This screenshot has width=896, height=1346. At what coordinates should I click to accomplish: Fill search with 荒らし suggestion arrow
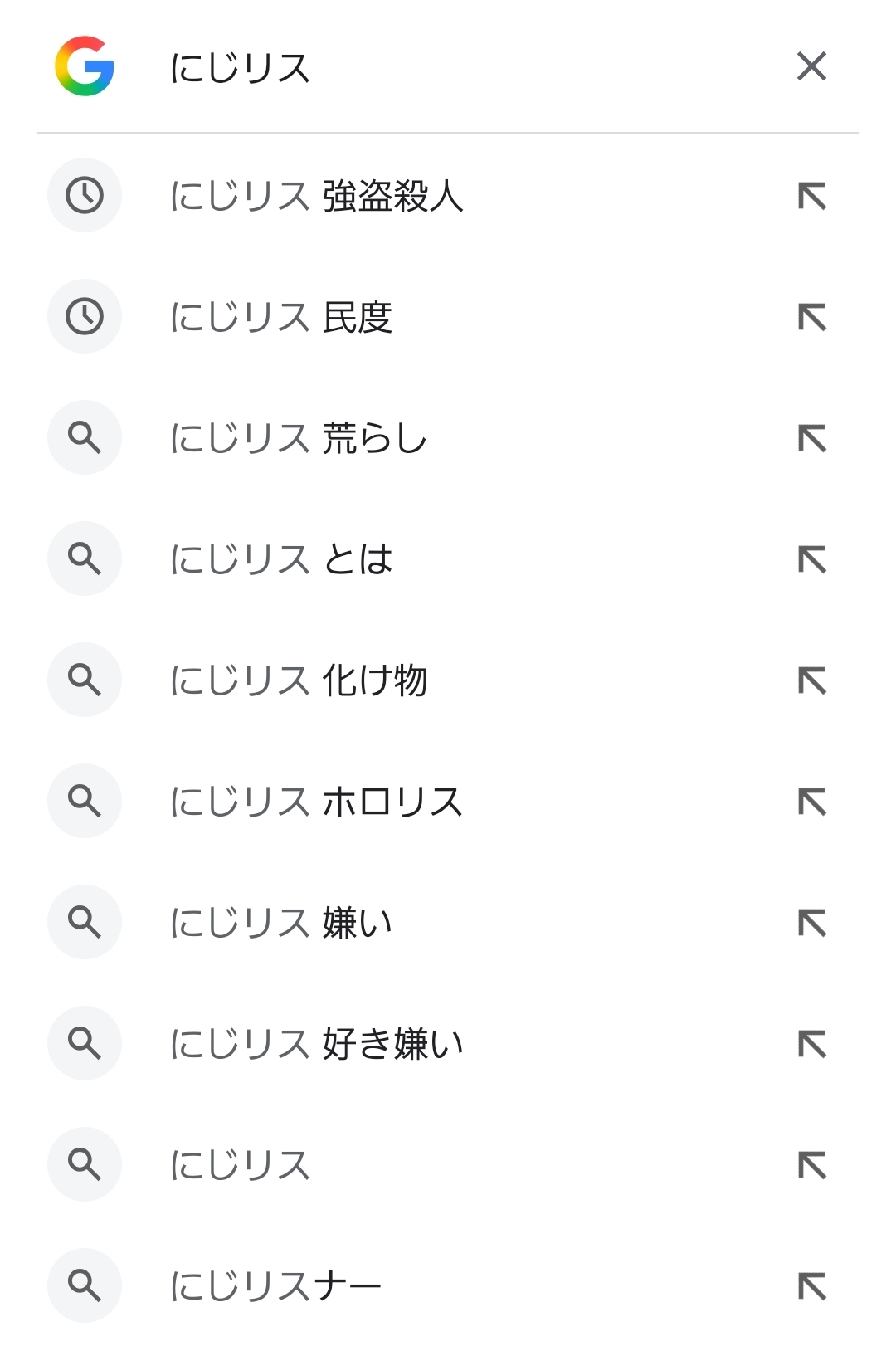[812, 439]
